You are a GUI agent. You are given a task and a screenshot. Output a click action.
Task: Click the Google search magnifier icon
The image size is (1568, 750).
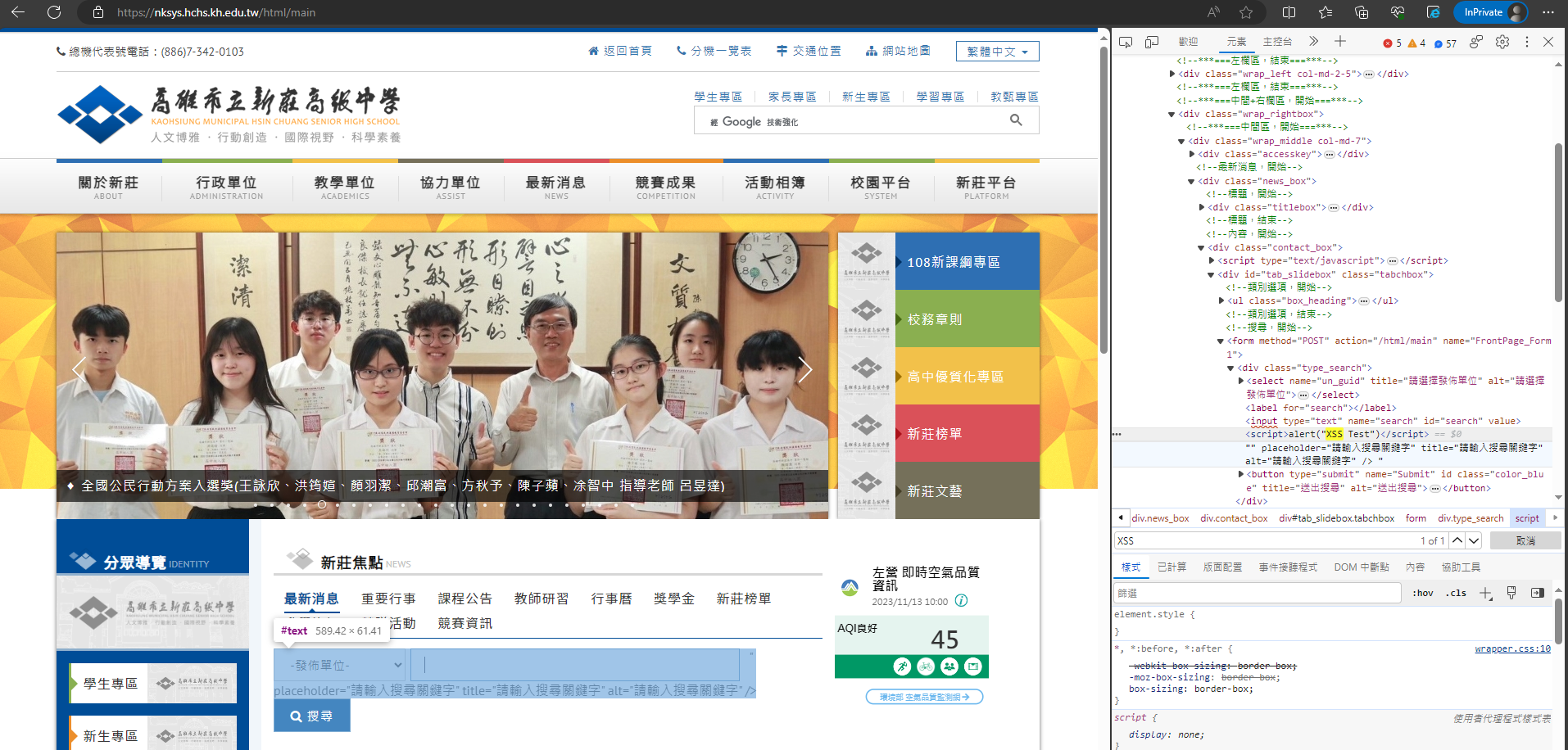tap(1016, 120)
